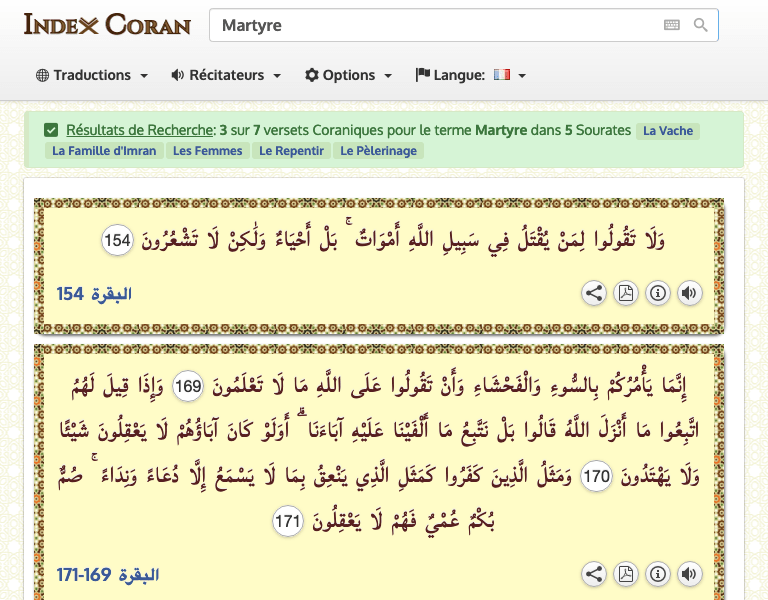Screen dimensions: 768x600
Task: Open the Récitateurs dropdown menu
Action: [x=226, y=75]
